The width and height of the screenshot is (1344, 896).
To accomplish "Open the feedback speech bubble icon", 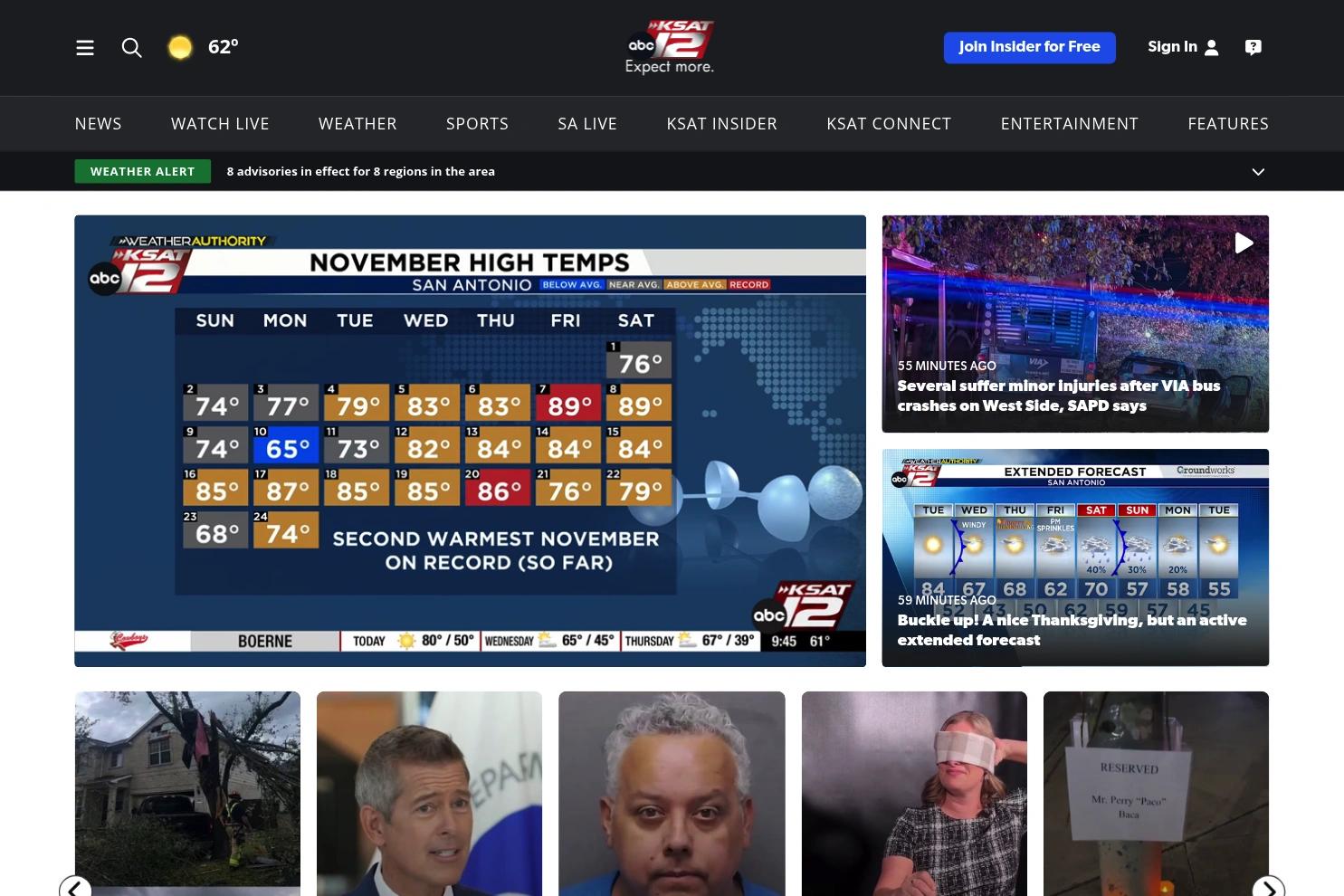I will click(x=1253, y=47).
